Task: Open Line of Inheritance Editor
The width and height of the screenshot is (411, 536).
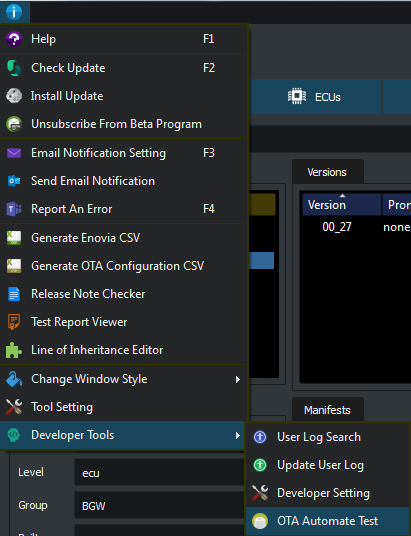Action: 123,350
